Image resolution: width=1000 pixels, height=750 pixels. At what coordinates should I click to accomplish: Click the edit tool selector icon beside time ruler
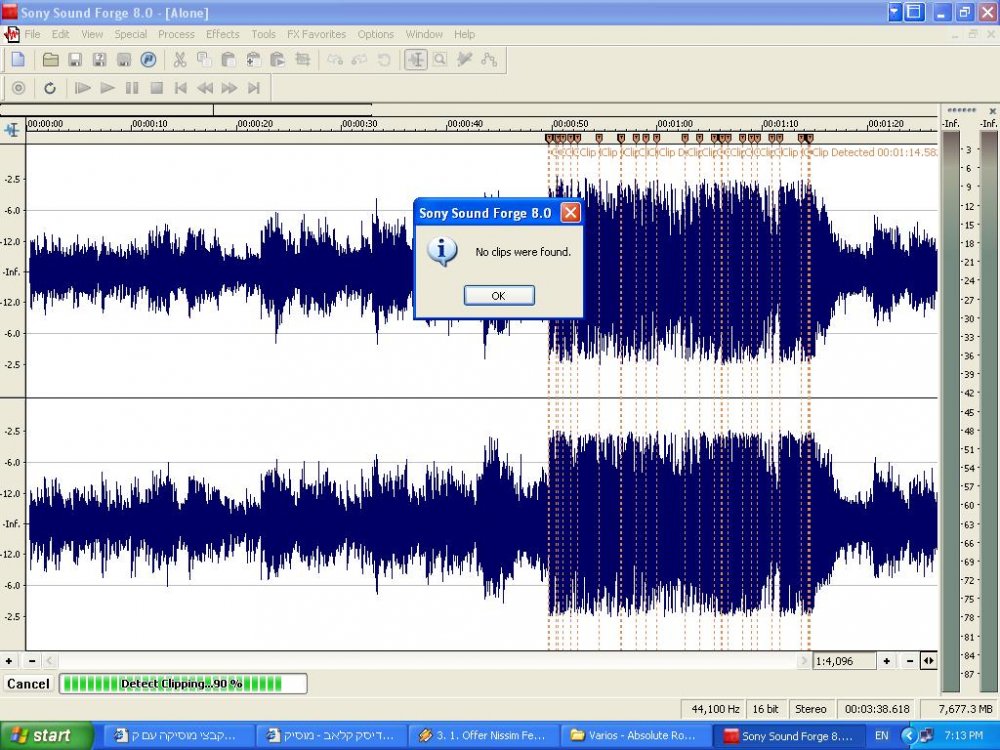[x=11, y=130]
